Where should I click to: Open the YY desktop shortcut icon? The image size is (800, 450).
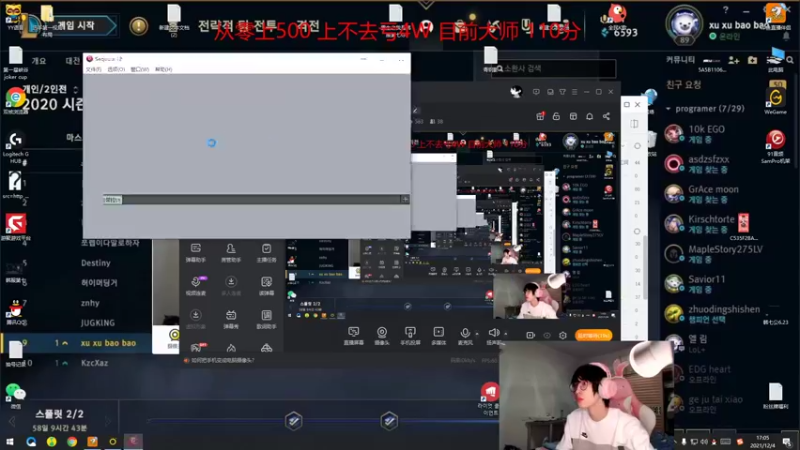13,13
